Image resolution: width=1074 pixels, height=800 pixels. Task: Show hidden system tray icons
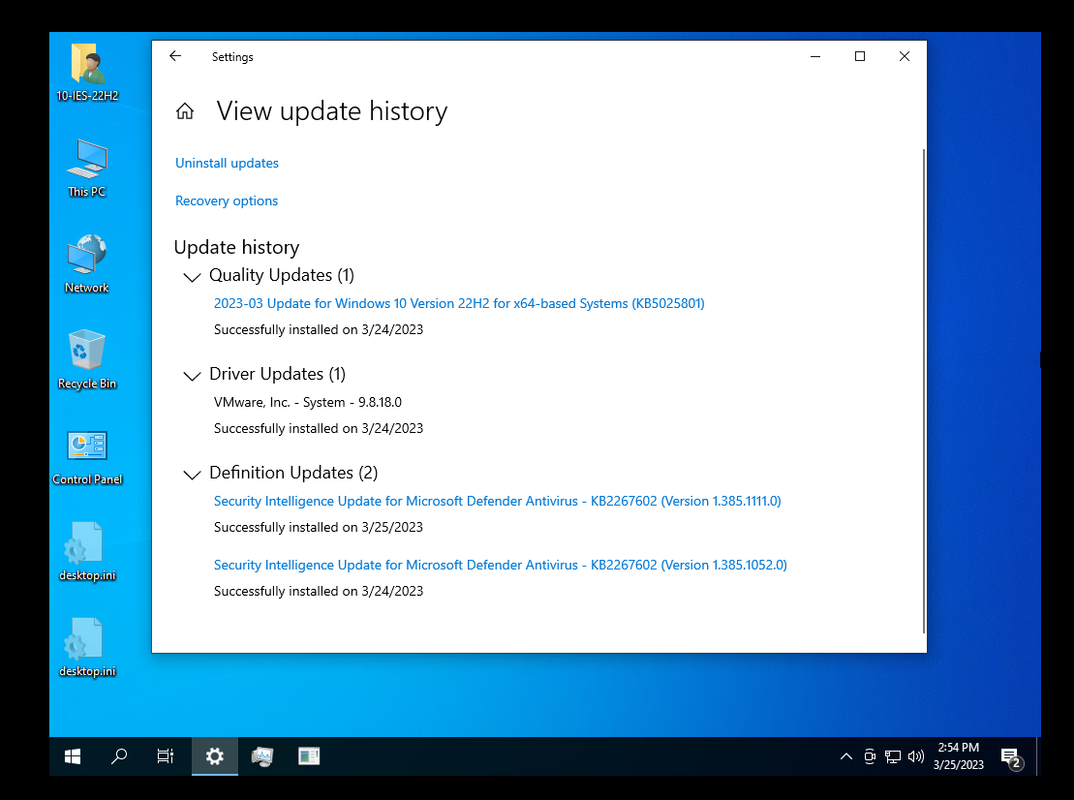[x=846, y=756]
